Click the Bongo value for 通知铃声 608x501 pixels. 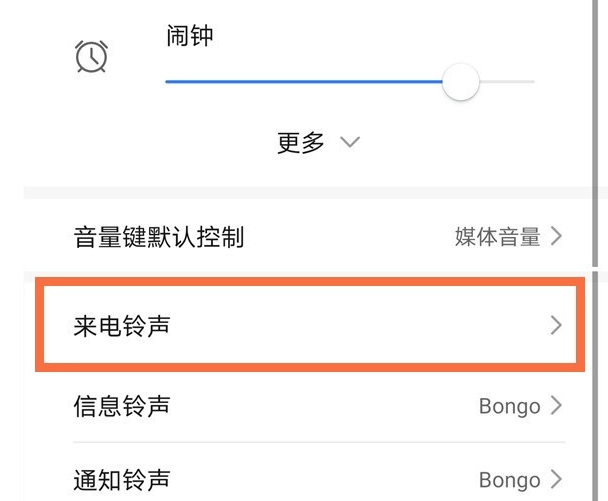point(509,479)
